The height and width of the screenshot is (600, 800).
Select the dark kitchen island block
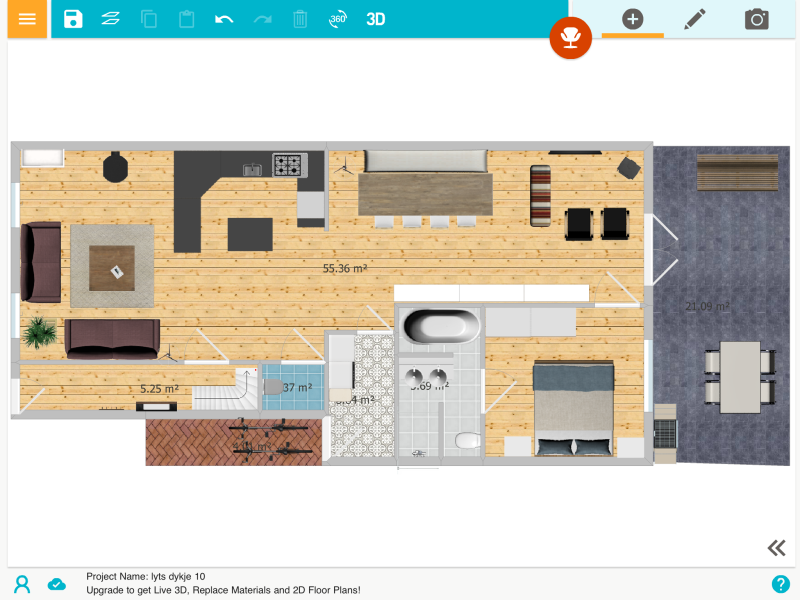point(249,234)
